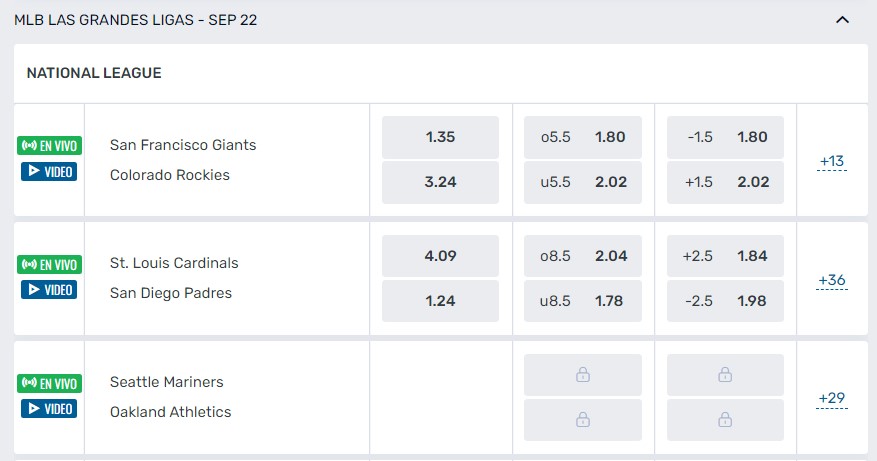The height and width of the screenshot is (461, 877).
Task: Bet Cardinals +2.5 handicap at 1.84
Action: coord(725,256)
